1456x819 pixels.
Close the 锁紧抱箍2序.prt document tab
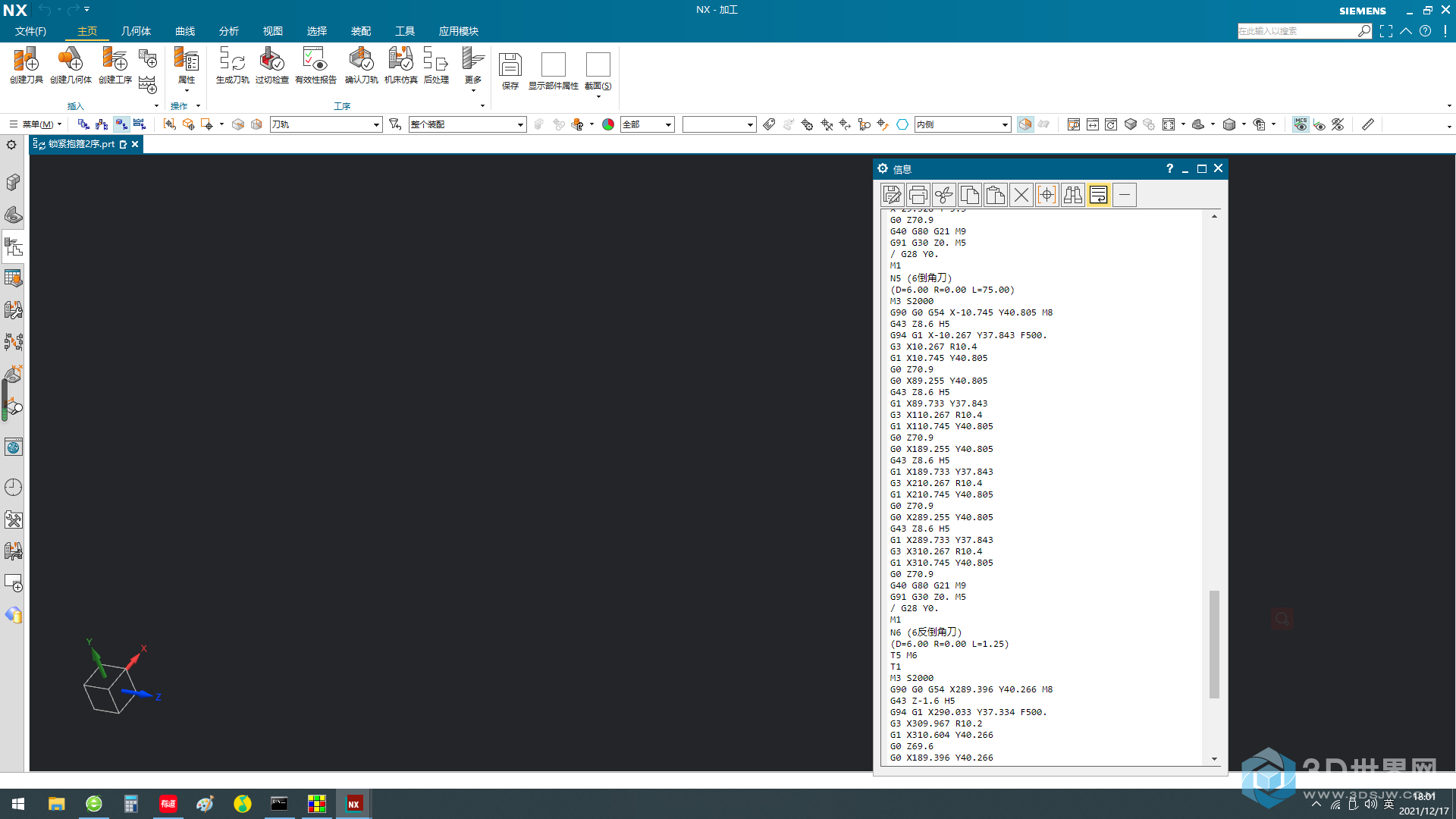(x=135, y=144)
